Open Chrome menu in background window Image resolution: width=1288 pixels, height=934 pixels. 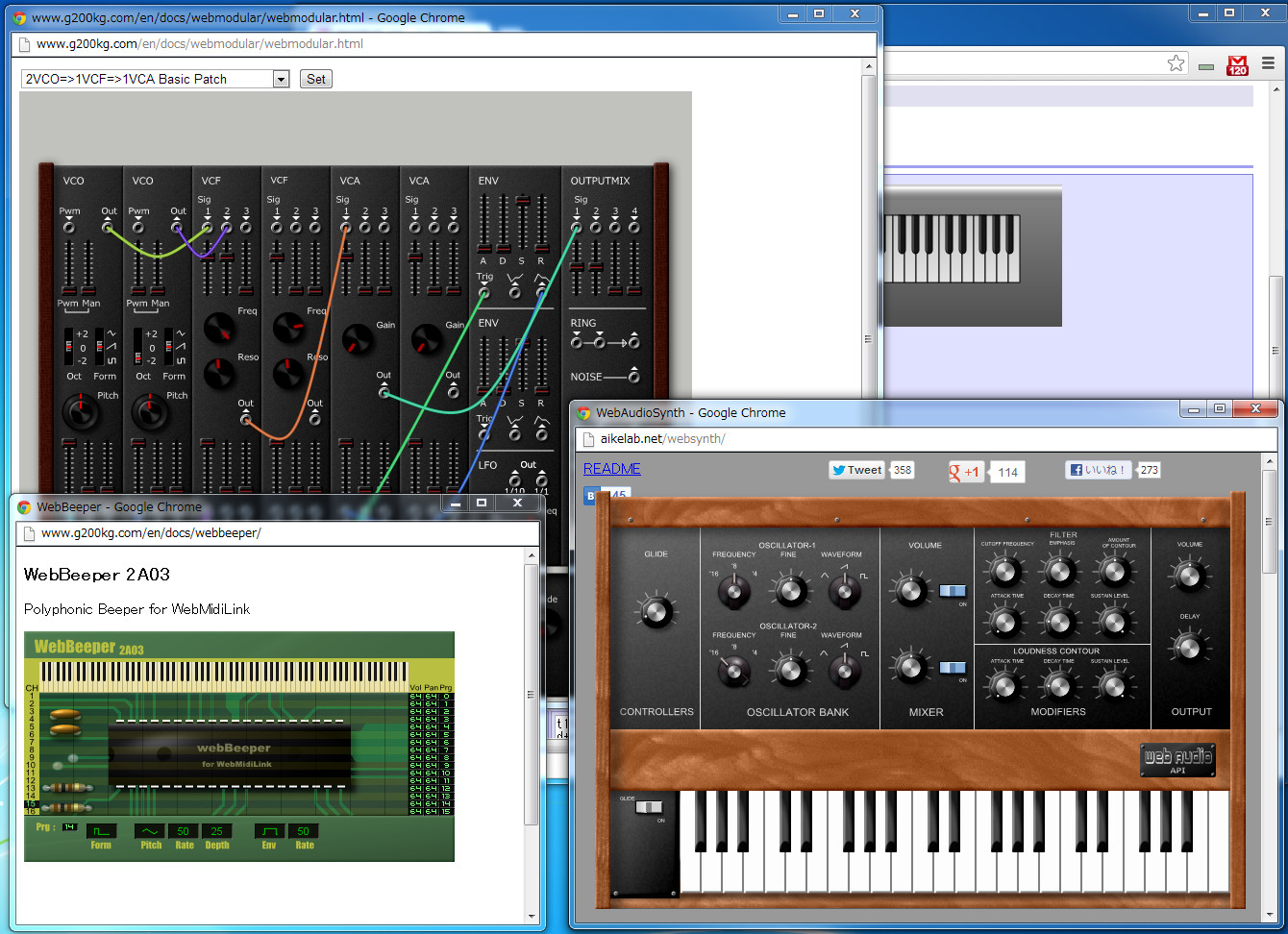click(1268, 63)
